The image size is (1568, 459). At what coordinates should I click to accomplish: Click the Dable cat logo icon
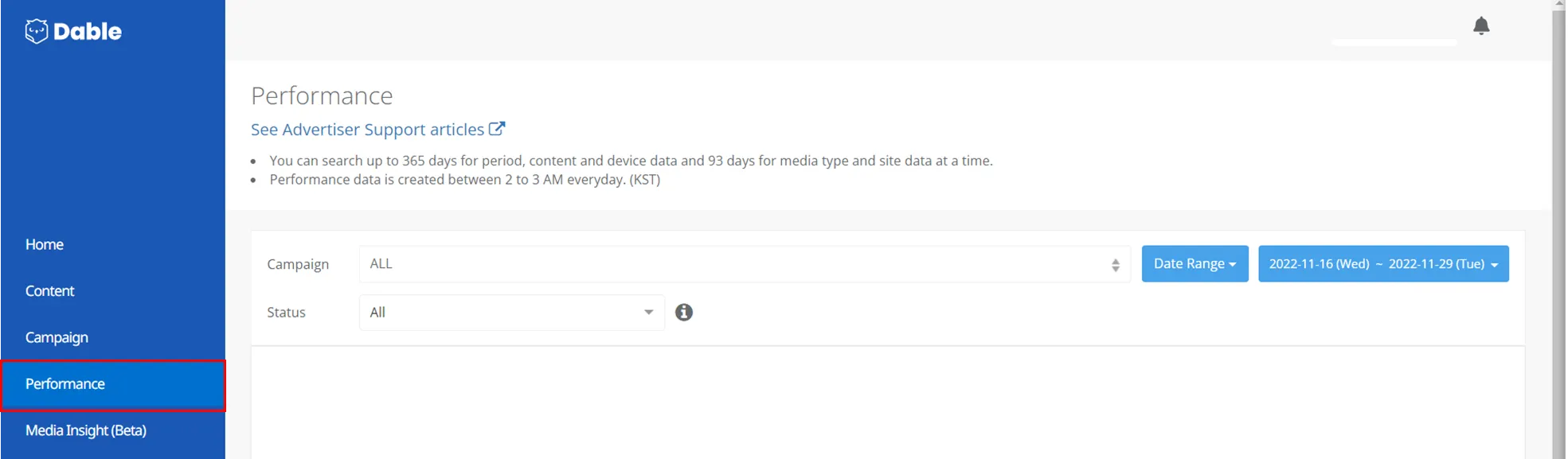pyautogui.click(x=37, y=31)
